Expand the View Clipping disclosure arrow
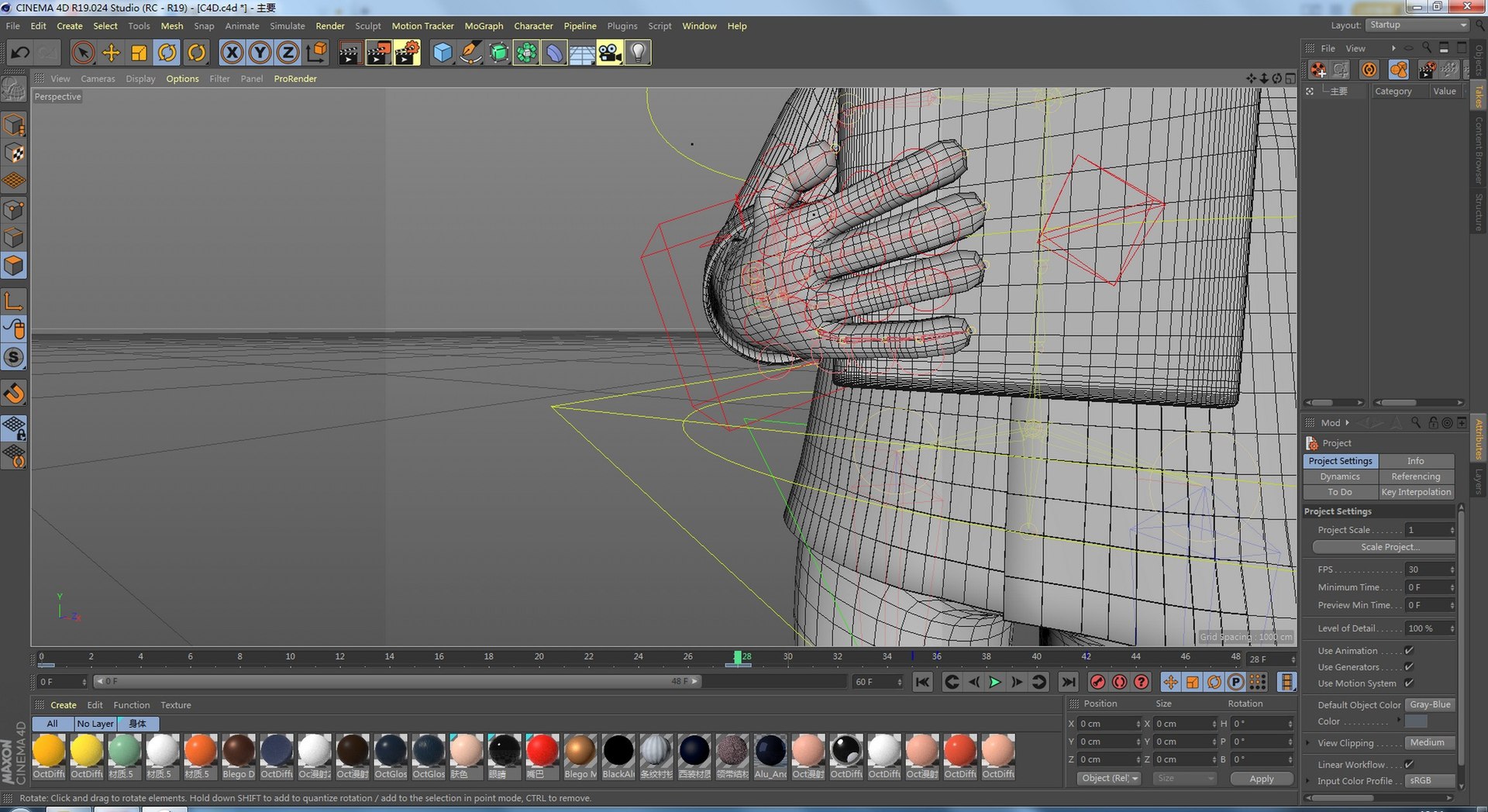This screenshot has height=812, width=1488. 1309,743
